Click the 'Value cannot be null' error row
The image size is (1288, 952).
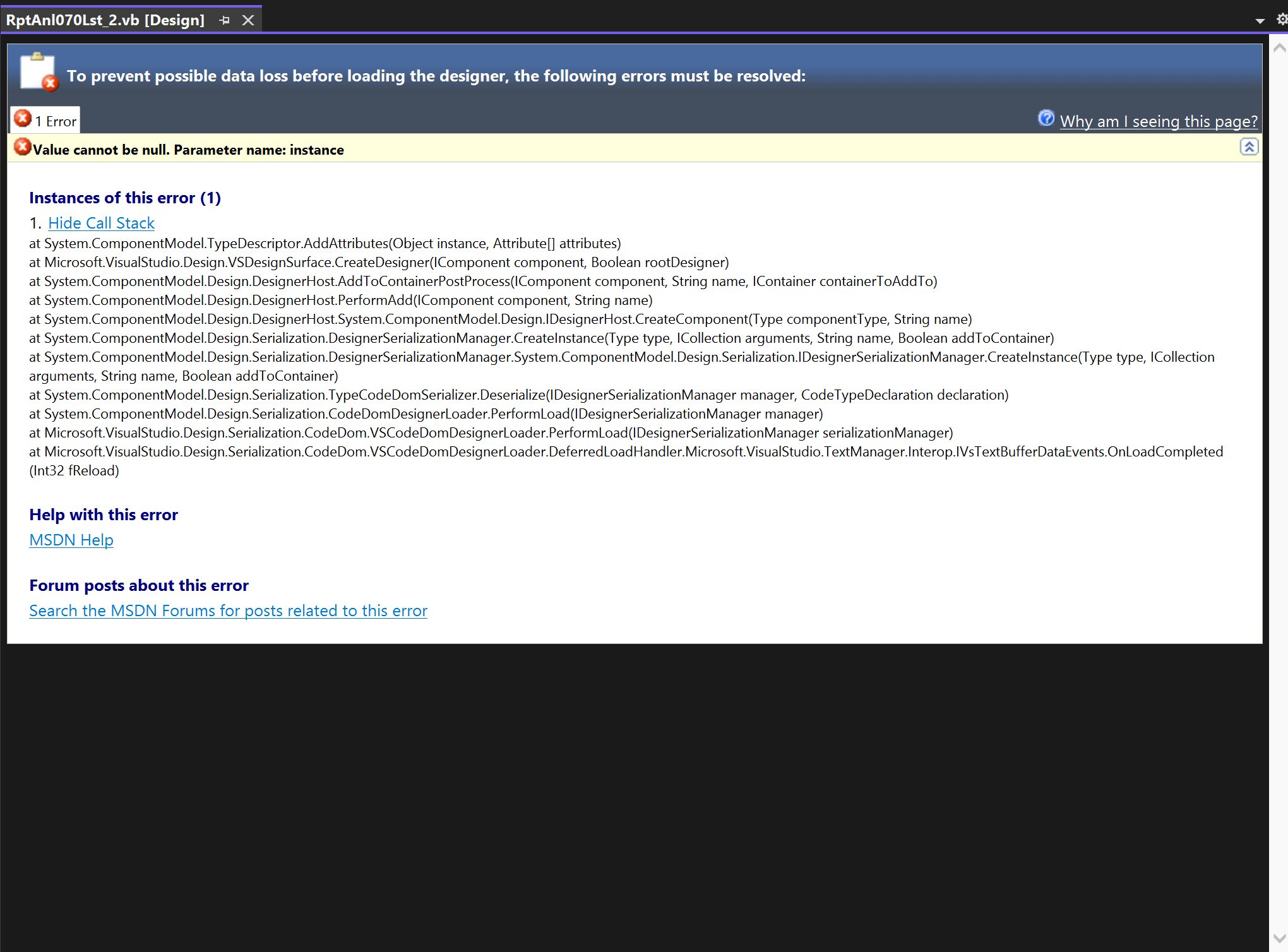(188, 150)
